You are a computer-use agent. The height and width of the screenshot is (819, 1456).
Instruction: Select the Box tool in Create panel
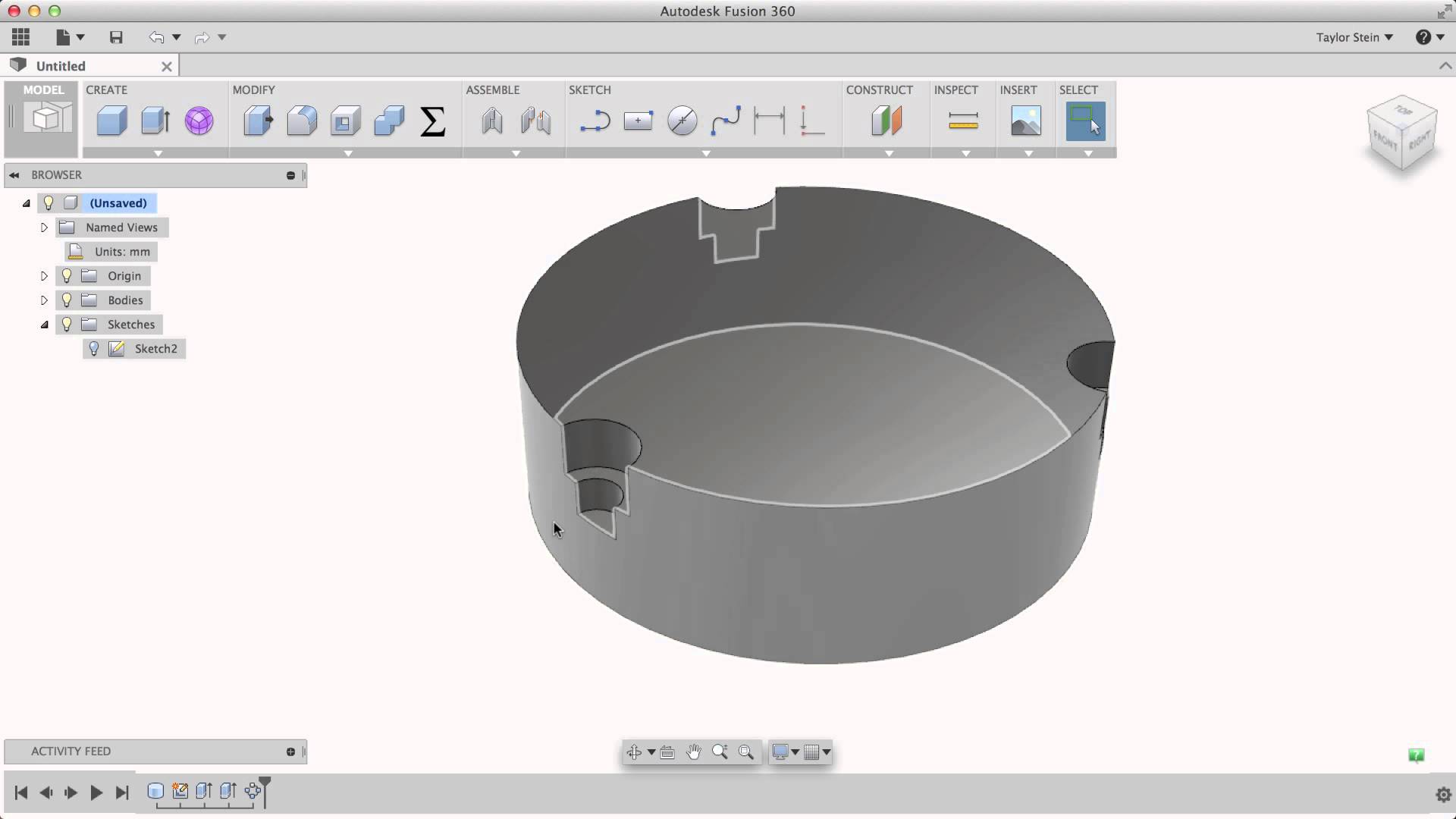(x=111, y=120)
